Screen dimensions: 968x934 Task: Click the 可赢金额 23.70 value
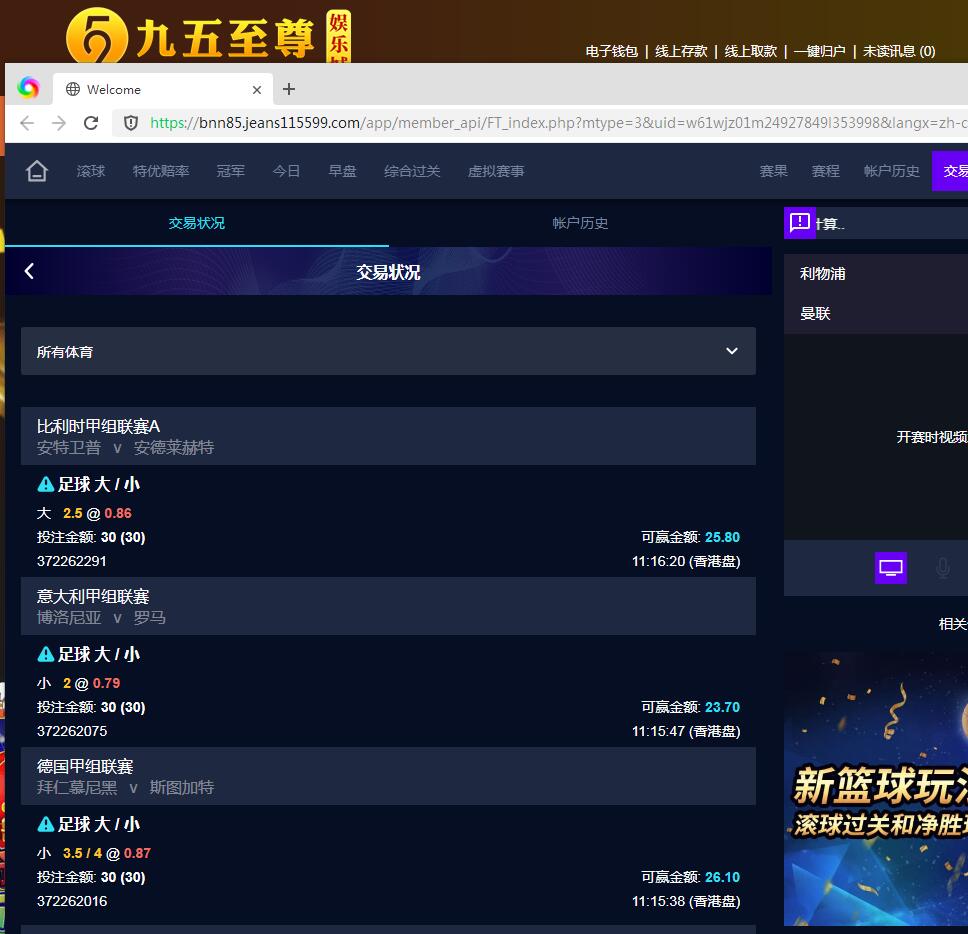pyautogui.click(x=722, y=707)
